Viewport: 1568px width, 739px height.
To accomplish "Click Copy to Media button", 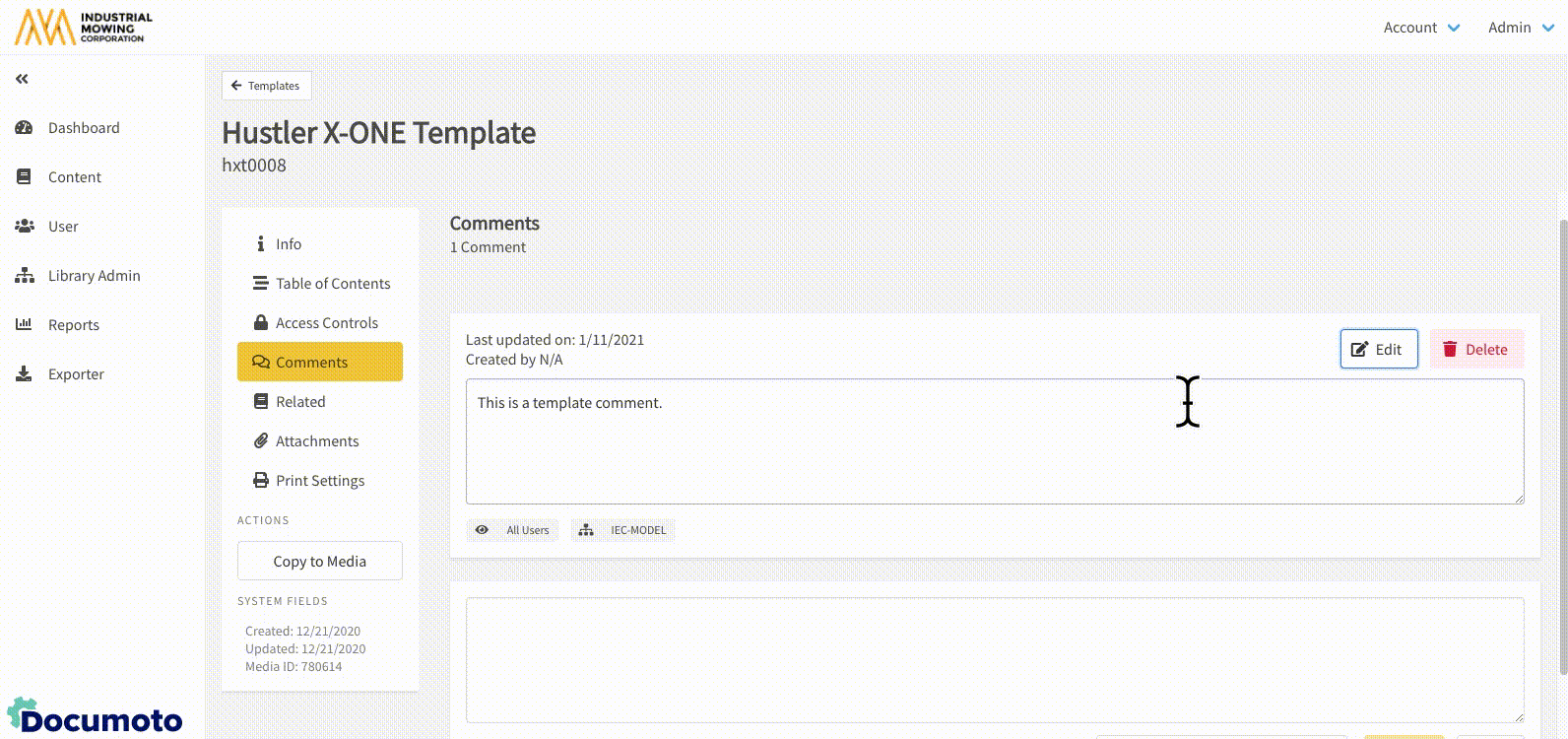I will pos(319,561).
